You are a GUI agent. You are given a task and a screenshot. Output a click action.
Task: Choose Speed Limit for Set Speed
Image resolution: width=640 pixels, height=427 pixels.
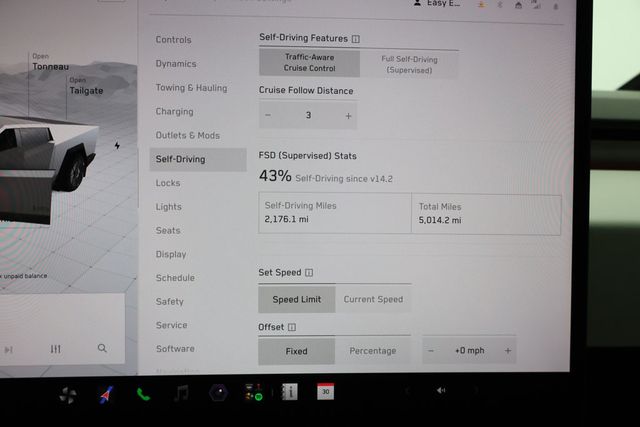tap(297, 299)
